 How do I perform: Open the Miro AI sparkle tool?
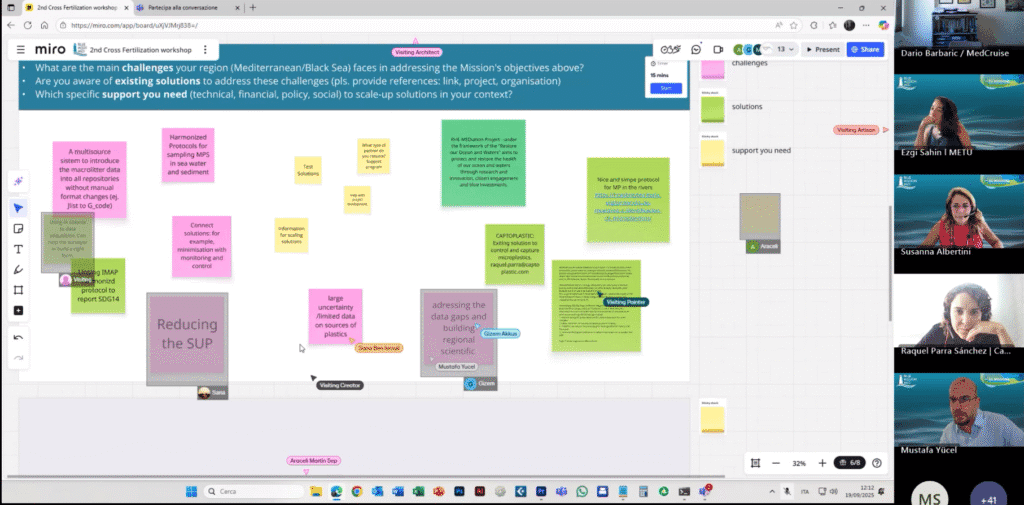[18, 181]
